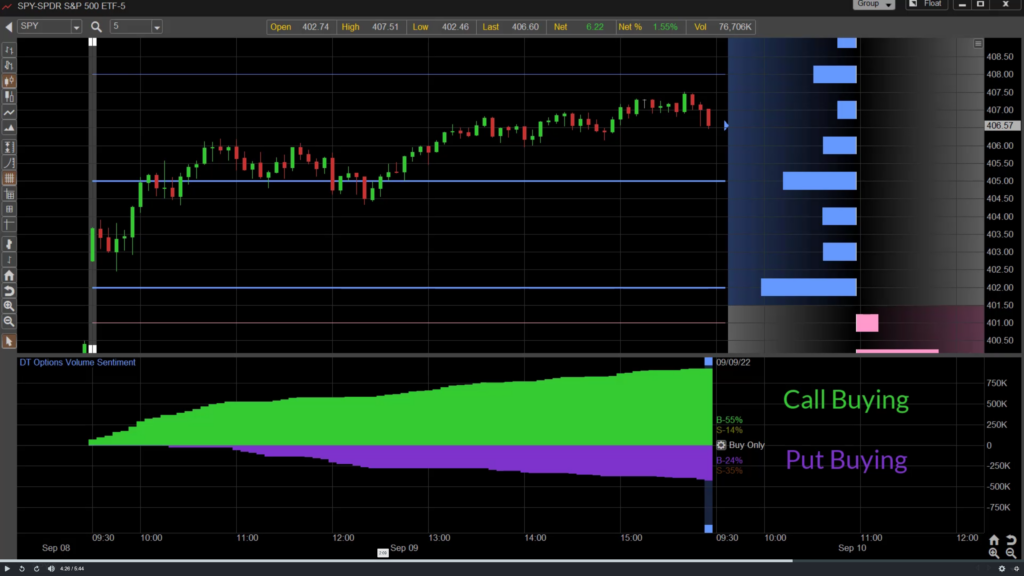The width and height of the screenshot is (1024, 576).
Task: Click the symbol search magnifier icon
Action: point(96,27)
